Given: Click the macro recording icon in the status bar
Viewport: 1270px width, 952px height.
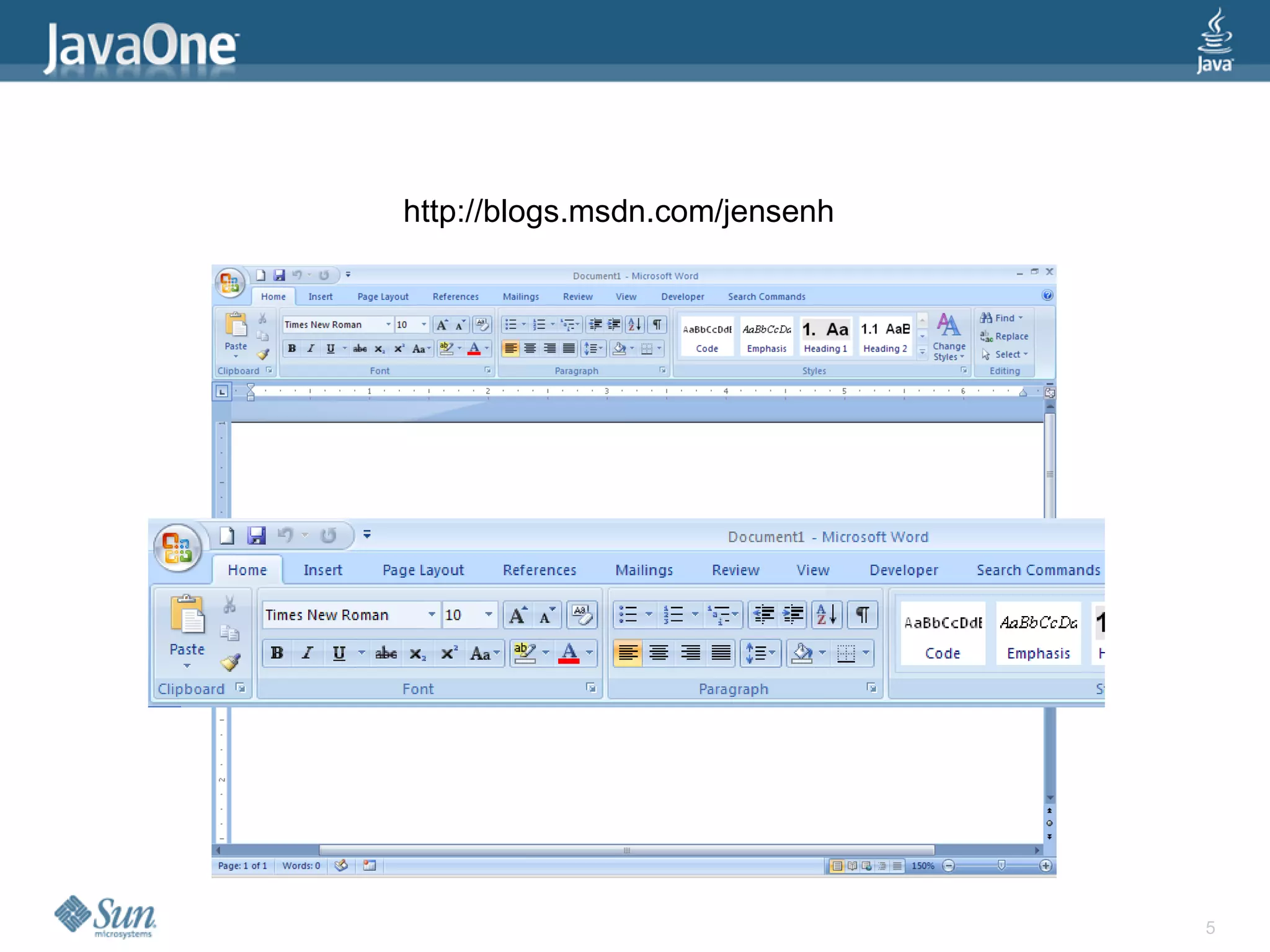Looking at the screenshot, I should (x=370, y=865).
